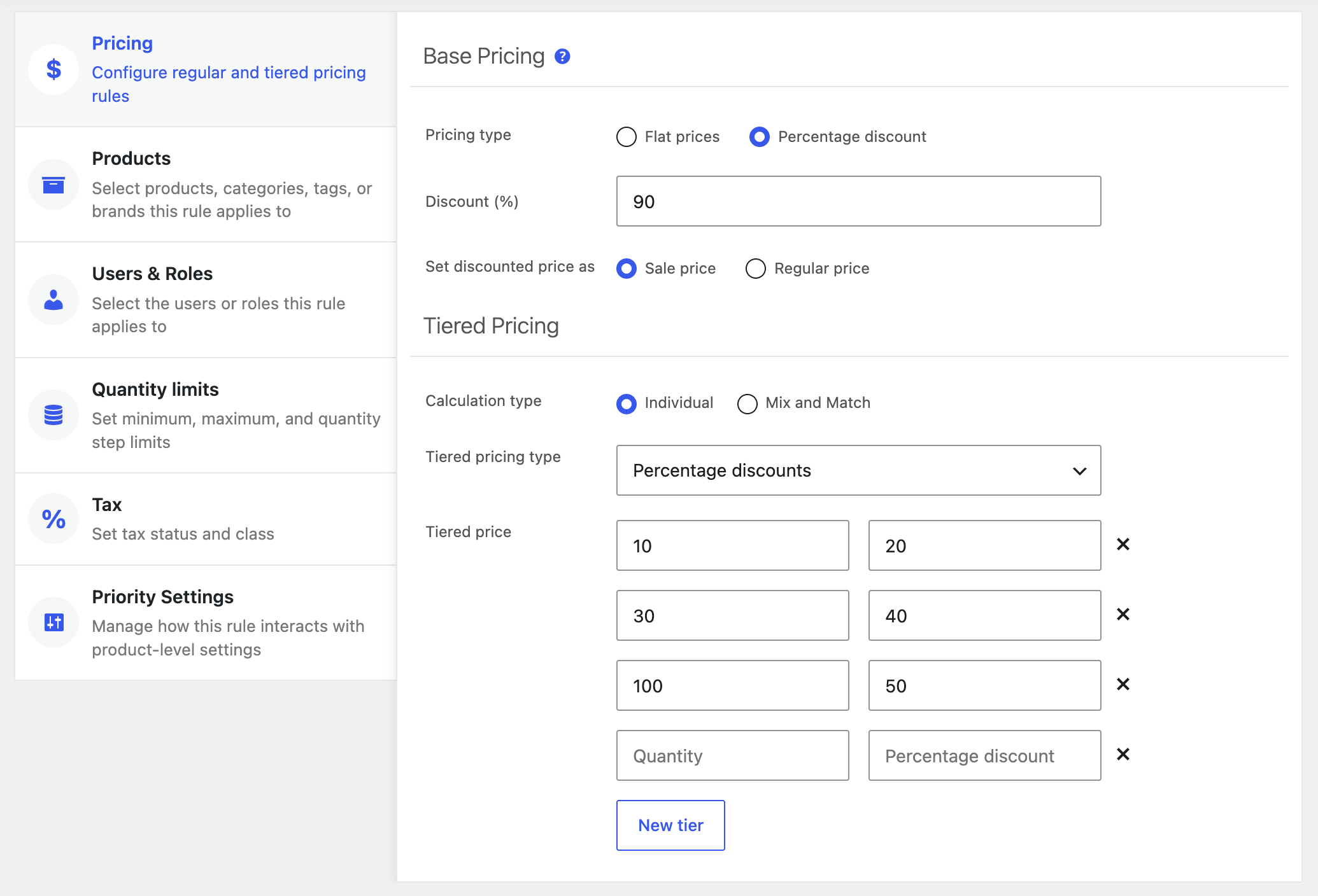Click the Priority Settings sliders icon

pos(53,622)
